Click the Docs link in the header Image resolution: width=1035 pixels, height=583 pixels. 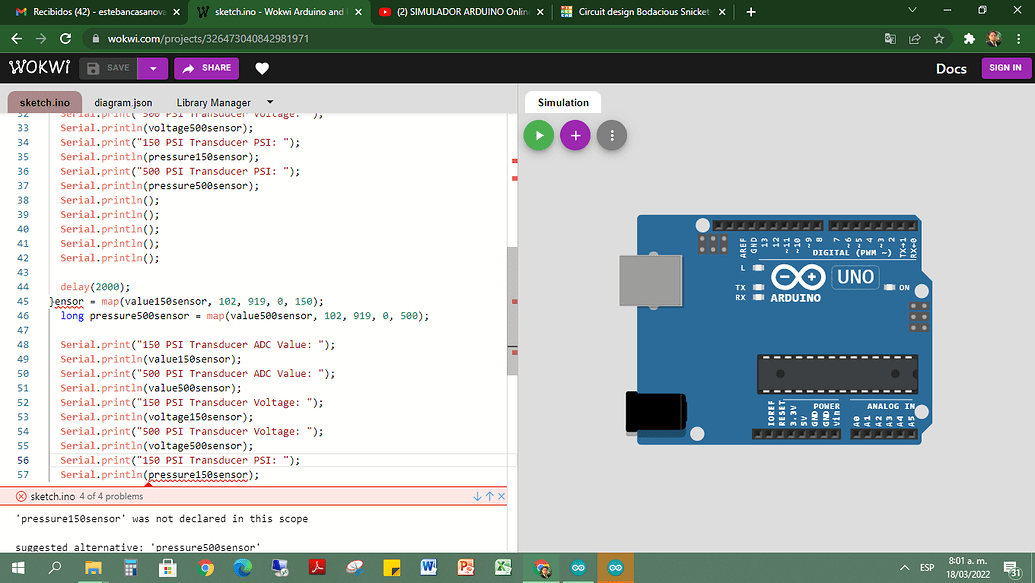[x=950, y=68]
